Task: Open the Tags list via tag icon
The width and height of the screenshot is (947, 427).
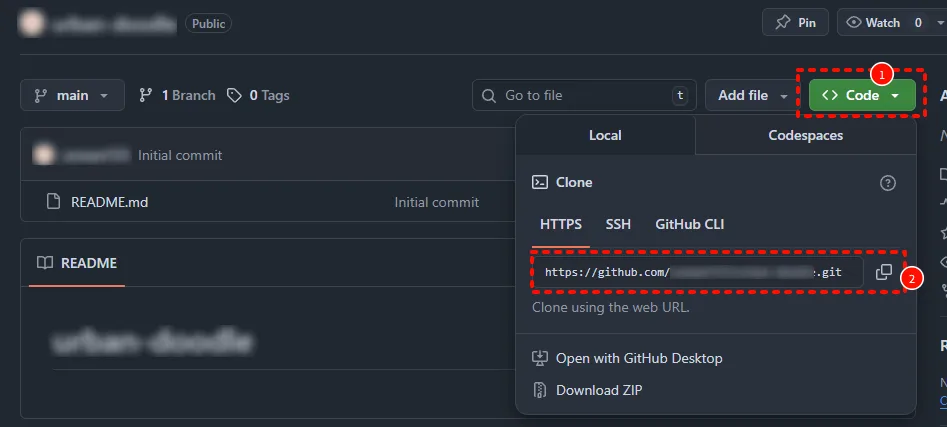Action: (235, 96)
